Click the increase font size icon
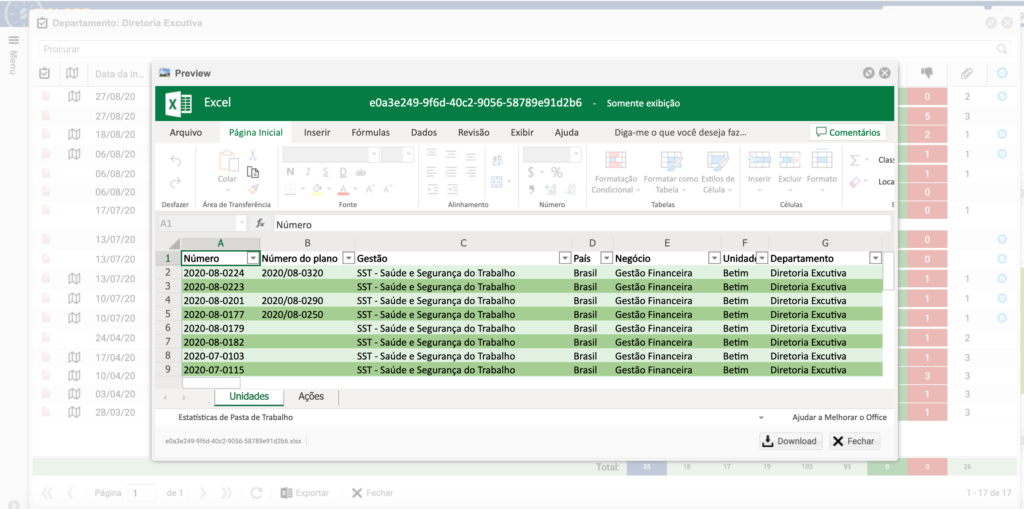 click(370, 189)
